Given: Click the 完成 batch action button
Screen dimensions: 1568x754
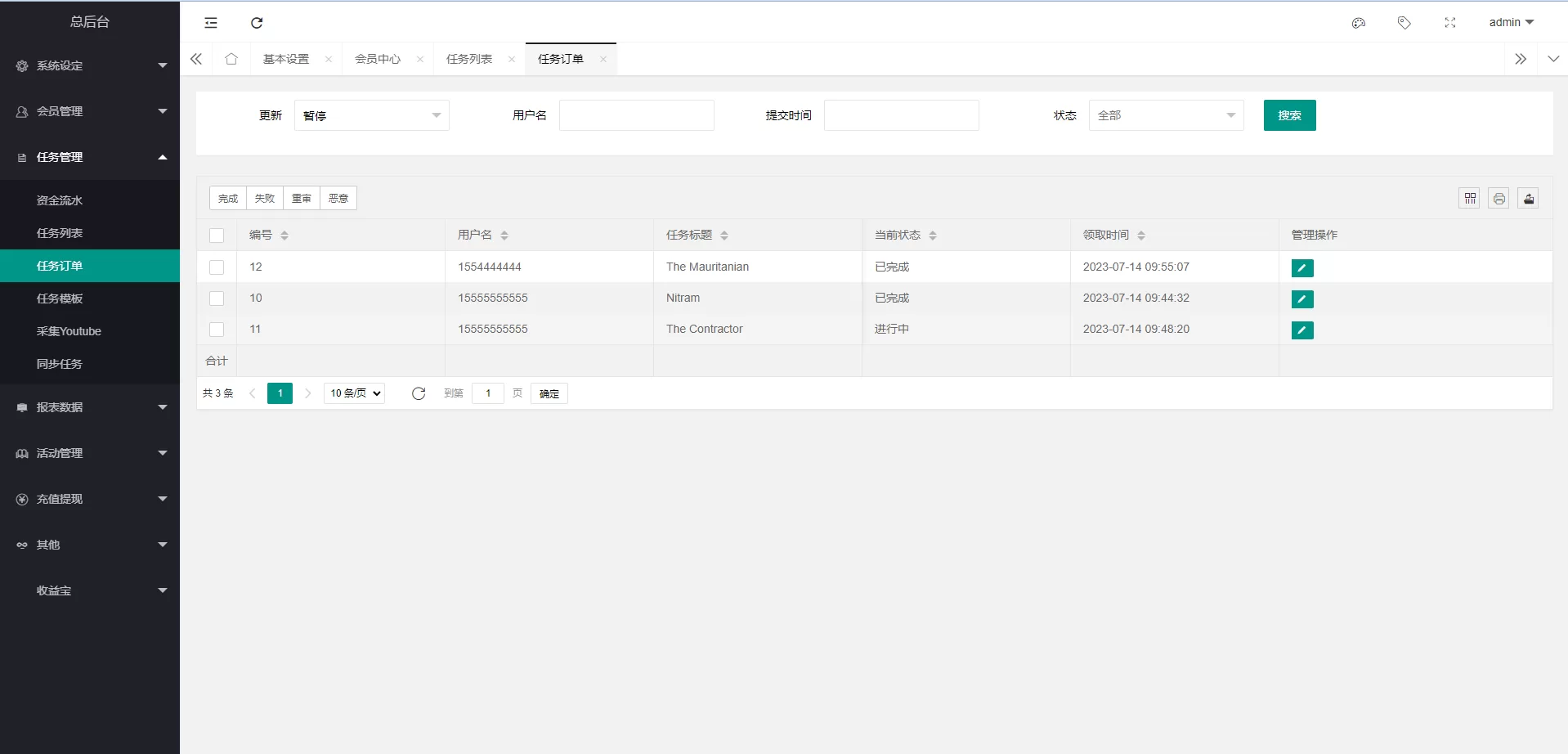Looking at the screenshot, I should pyautogui.click(x=228, y=198).
